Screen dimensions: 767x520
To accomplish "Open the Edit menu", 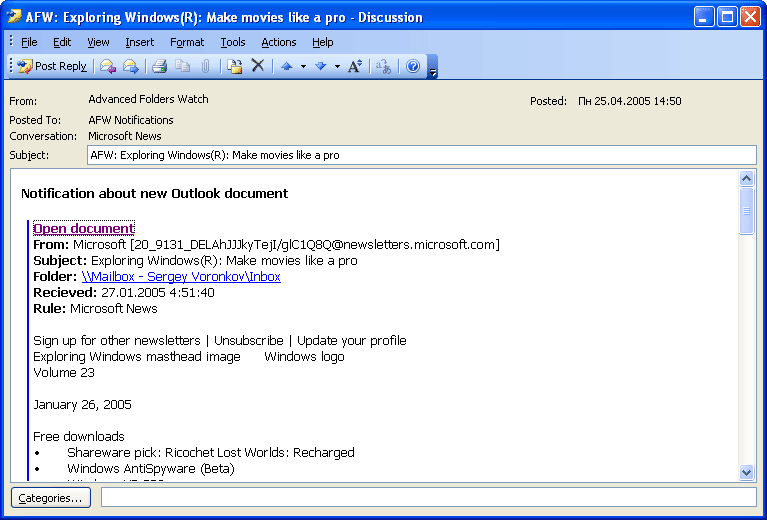I will click(x=62, y=43).
